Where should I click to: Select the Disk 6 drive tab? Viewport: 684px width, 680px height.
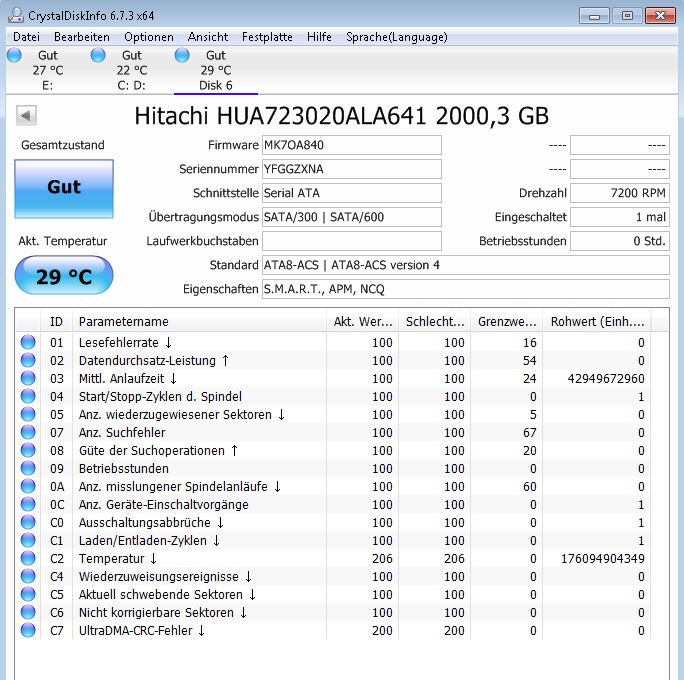tap(215, 70)
